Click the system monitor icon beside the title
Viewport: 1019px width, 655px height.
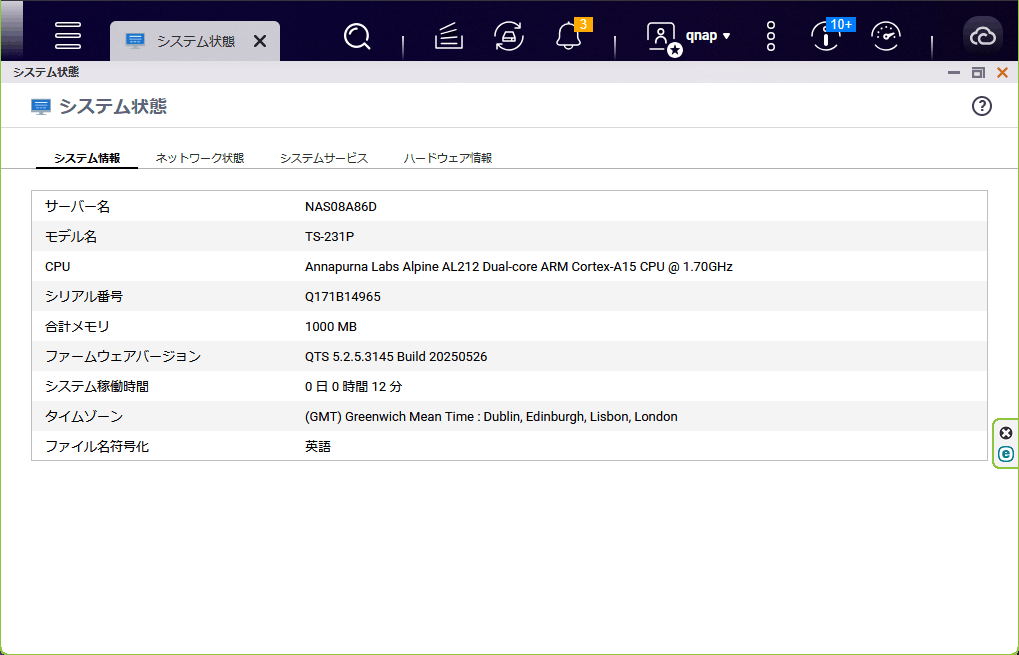[41, 107]
